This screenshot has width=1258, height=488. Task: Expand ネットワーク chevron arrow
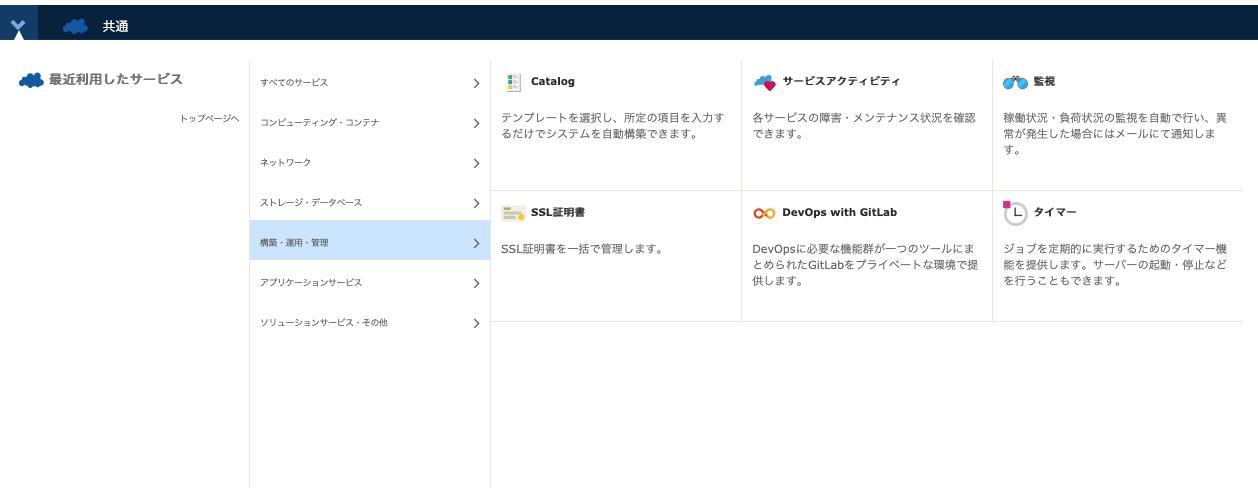(476, 163)
